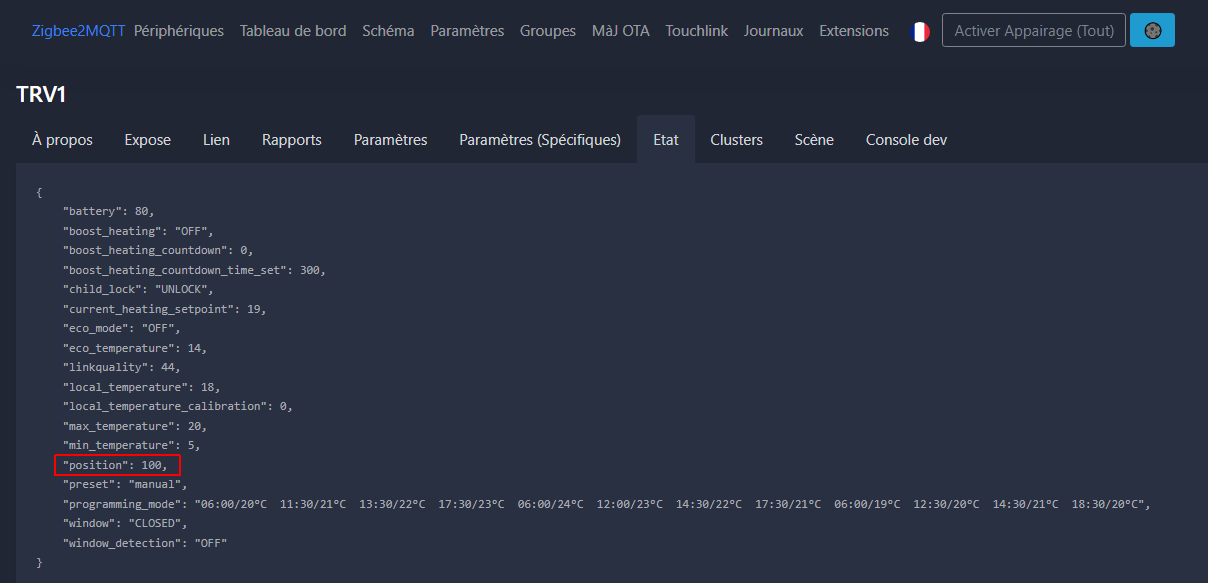Click the "min_temperature": 5 line

[132, 445]
